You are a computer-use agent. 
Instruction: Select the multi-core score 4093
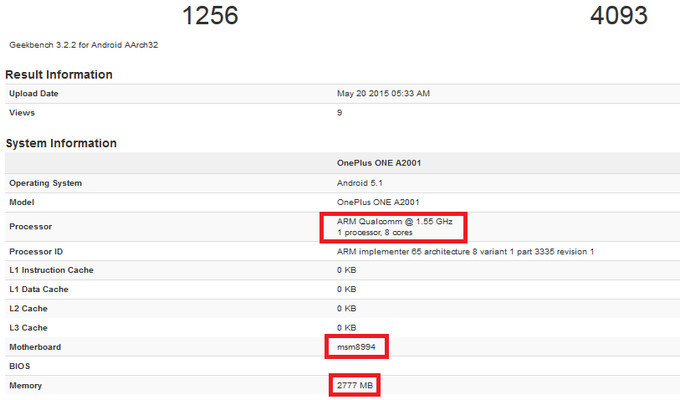click(x=619, y=15)
